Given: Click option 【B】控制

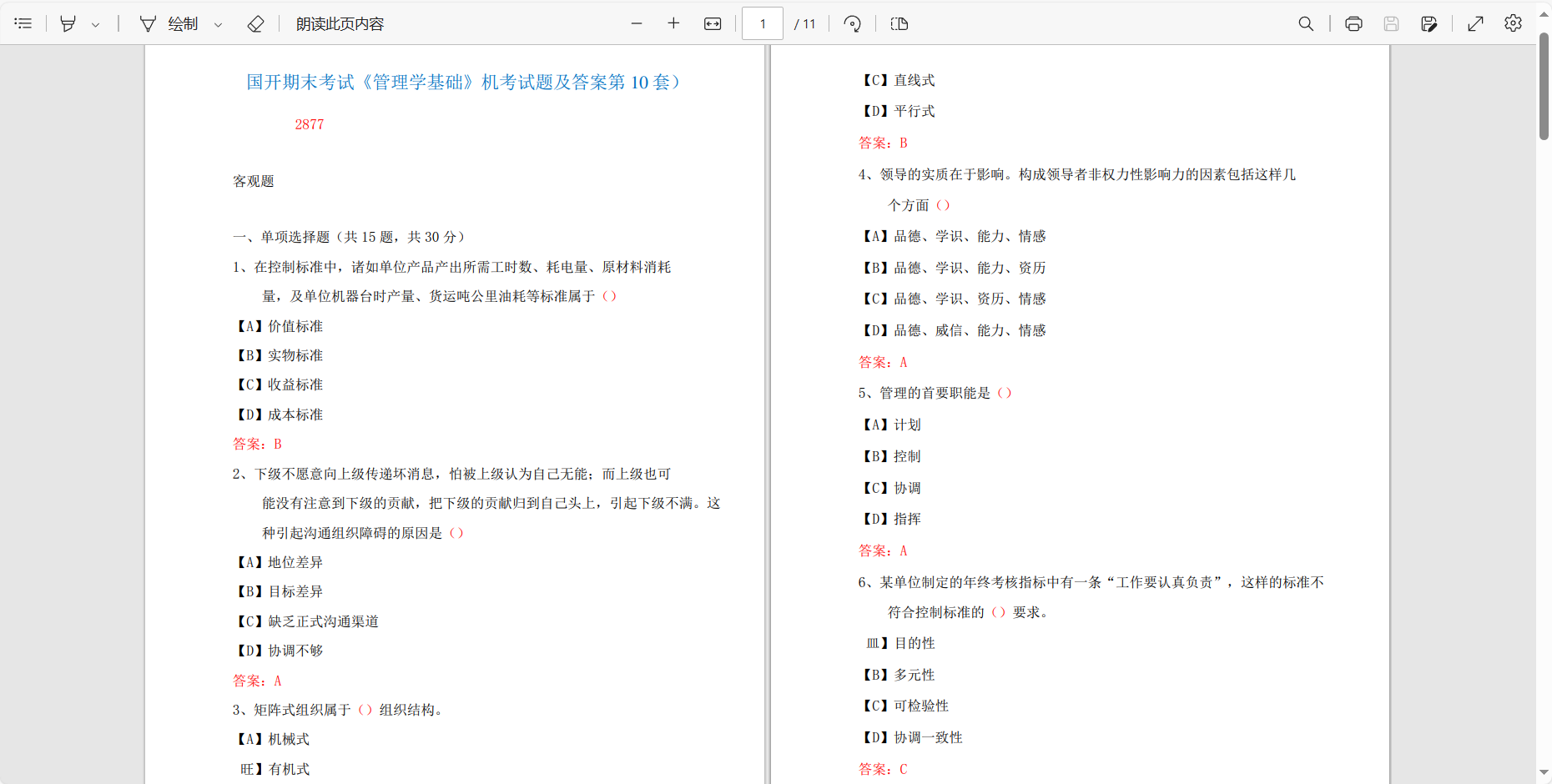Looking at the screenshot, I should pyautogui.click(x=890, y=456).
